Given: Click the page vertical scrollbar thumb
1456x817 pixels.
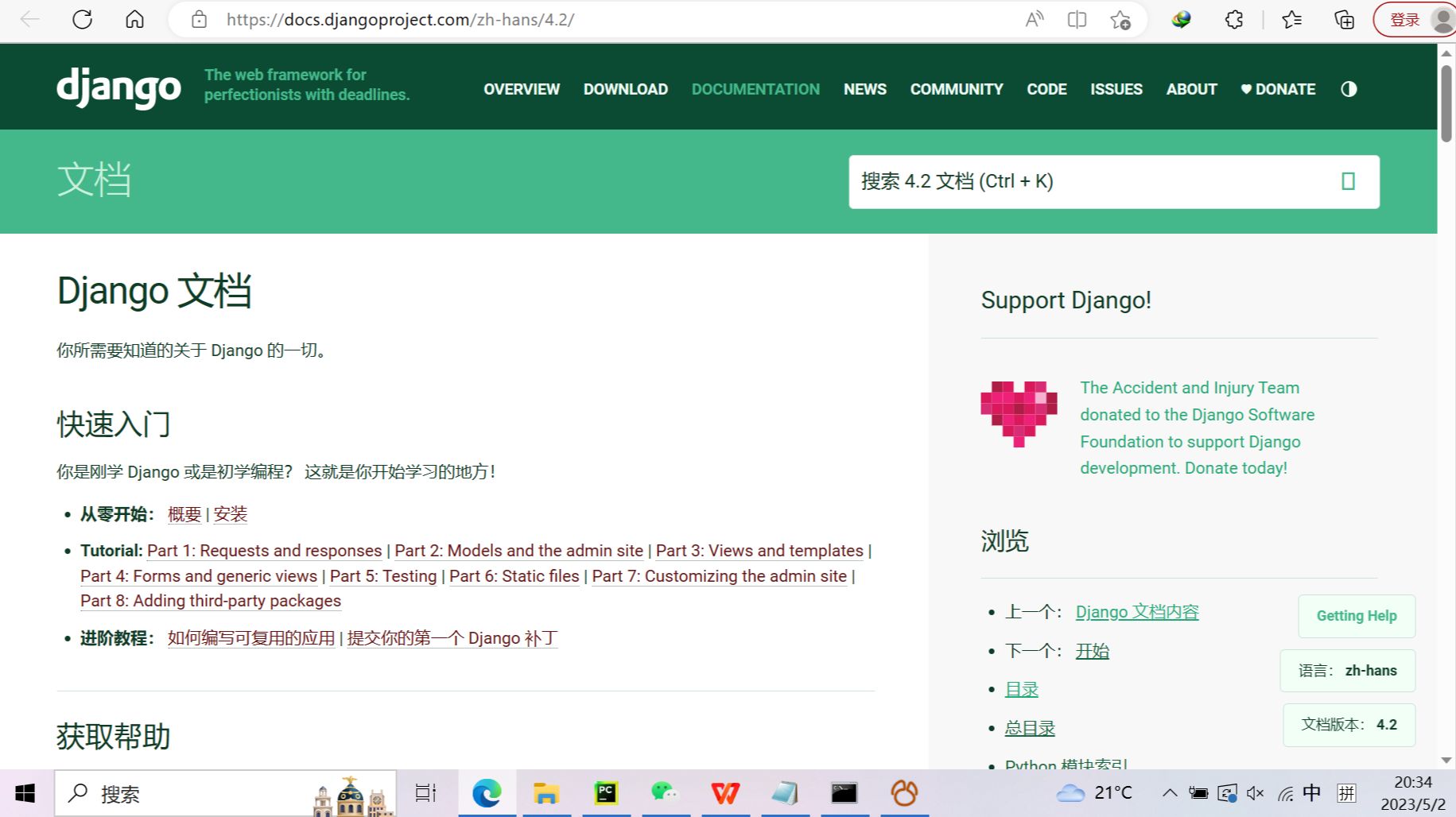Looking at the screenshot, I should pos(1446,103).
